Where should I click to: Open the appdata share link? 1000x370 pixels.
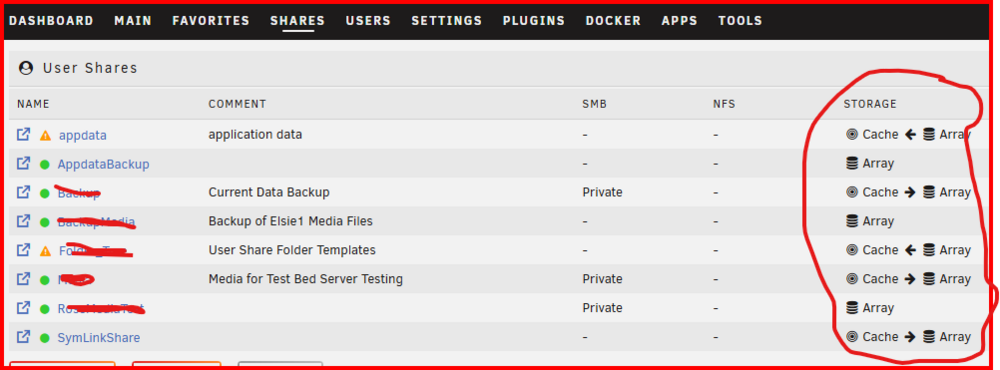83,135
